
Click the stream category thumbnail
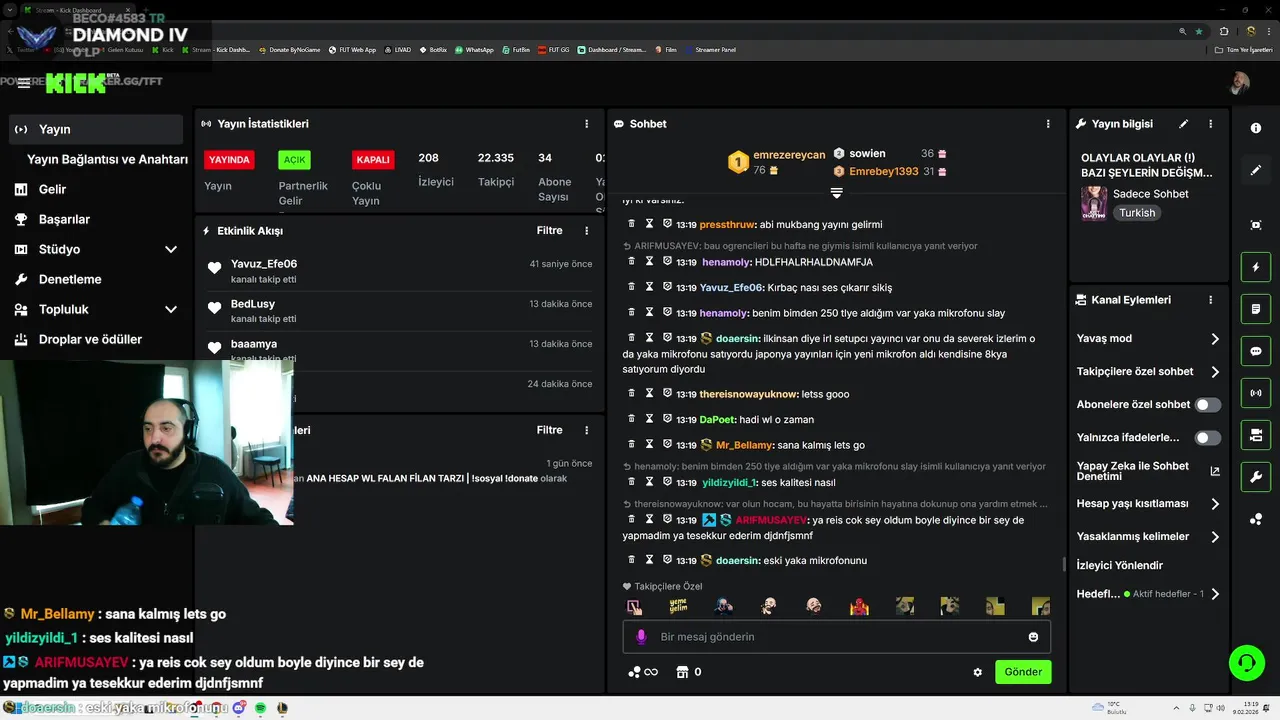click(1093, 203)
